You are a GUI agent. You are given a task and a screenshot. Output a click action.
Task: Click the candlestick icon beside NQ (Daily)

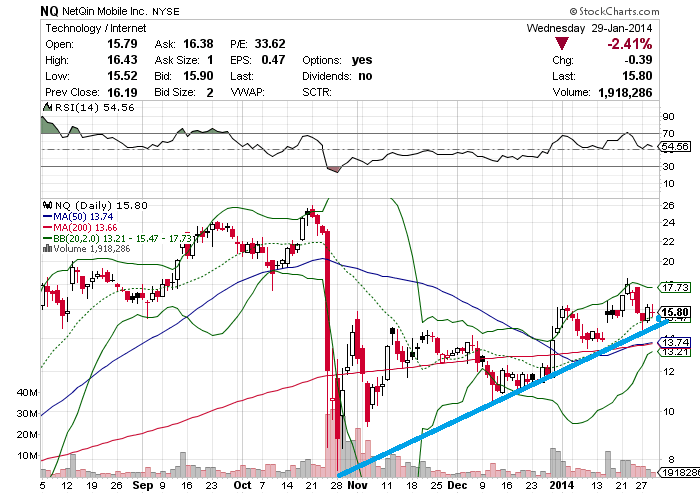pos(47,205)
